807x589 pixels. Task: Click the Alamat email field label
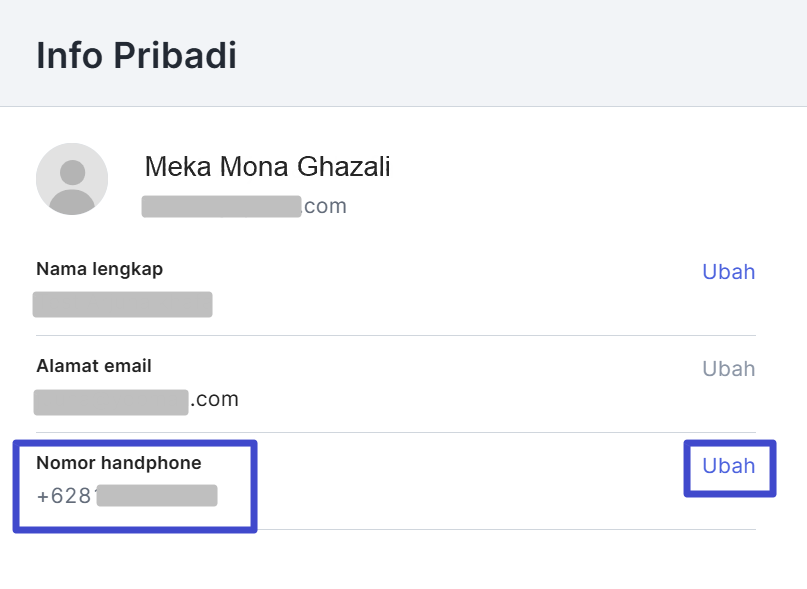pyautogui.click(x=94, y=366)
